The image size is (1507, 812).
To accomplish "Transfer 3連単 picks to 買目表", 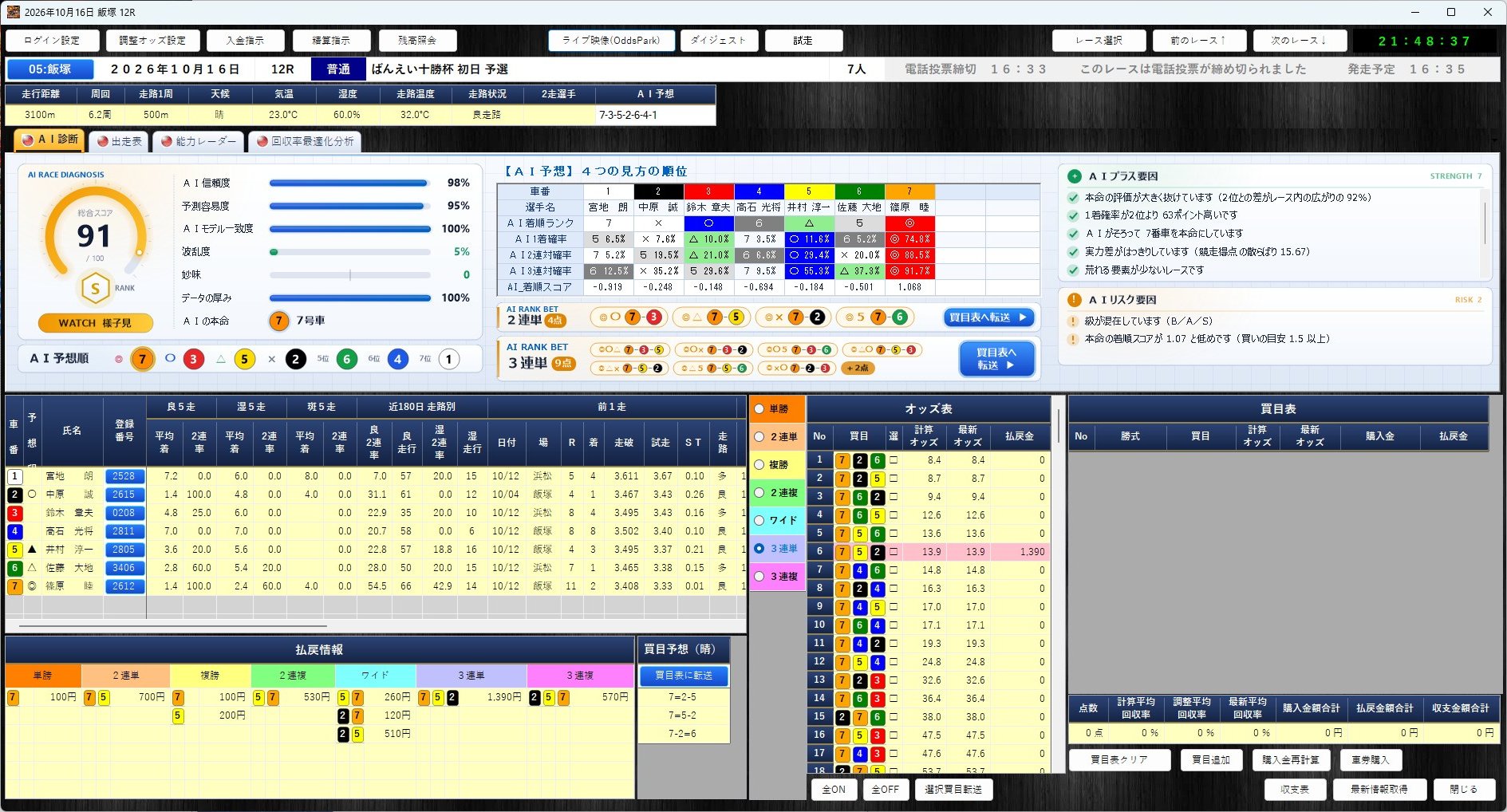I will (997, 359).
